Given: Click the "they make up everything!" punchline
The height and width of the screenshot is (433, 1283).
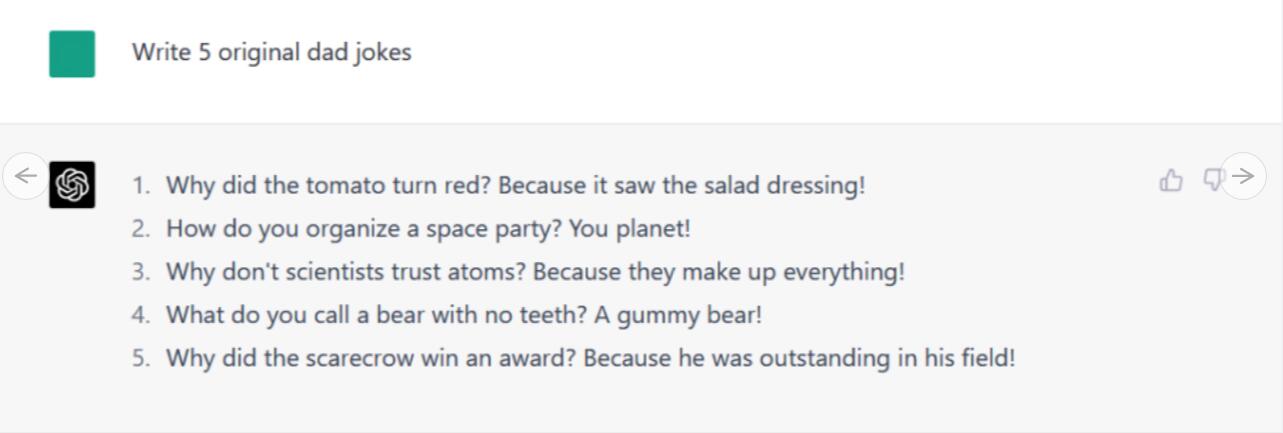Looking at the screenshot, I should pos(766,271).
